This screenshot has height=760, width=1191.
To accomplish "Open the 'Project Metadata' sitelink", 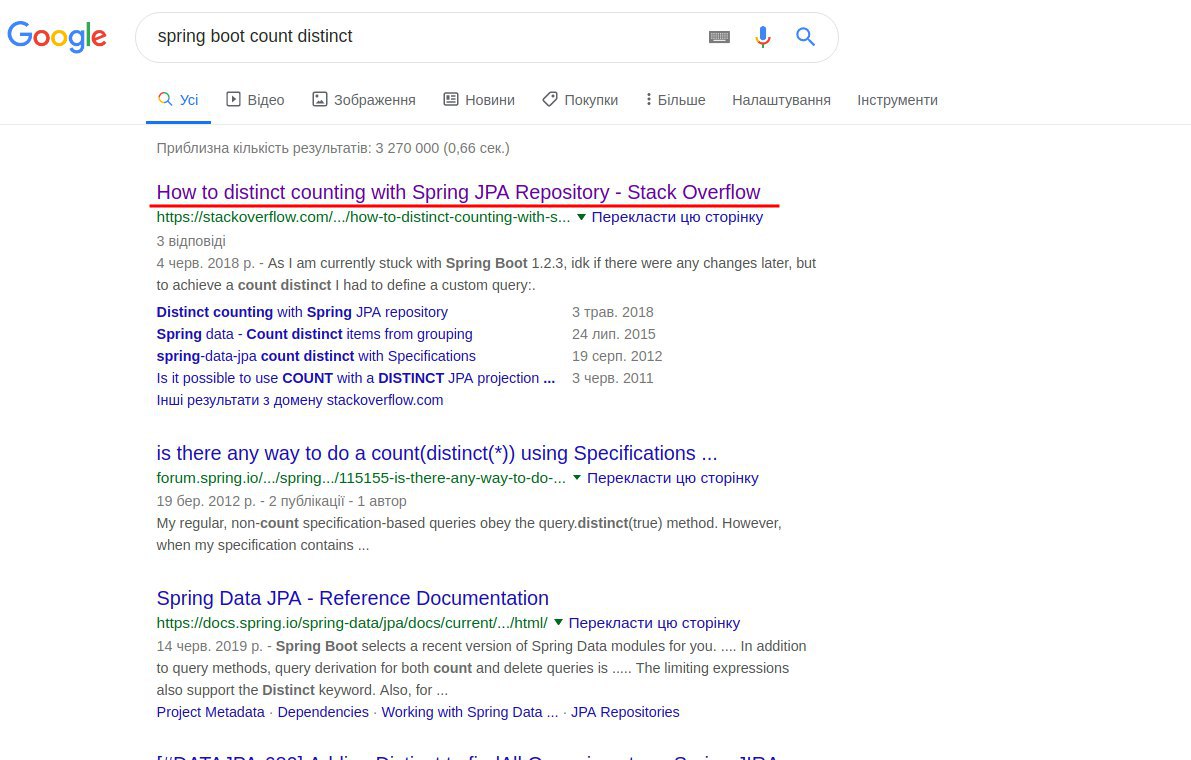I will (210, 712).
